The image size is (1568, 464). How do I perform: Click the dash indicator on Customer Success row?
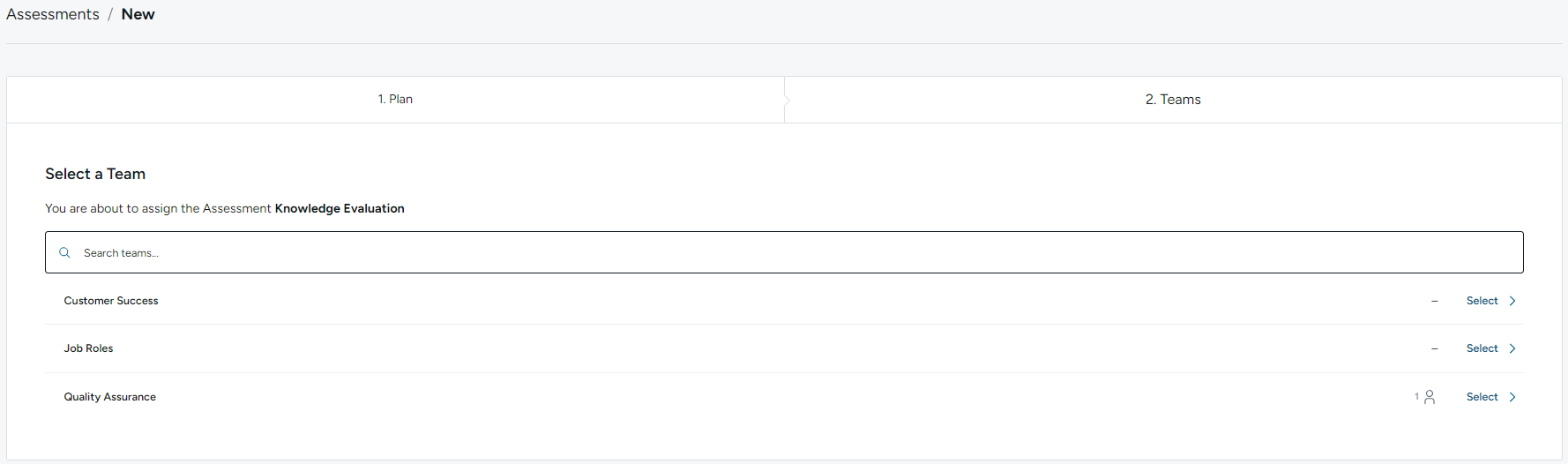1435,301
